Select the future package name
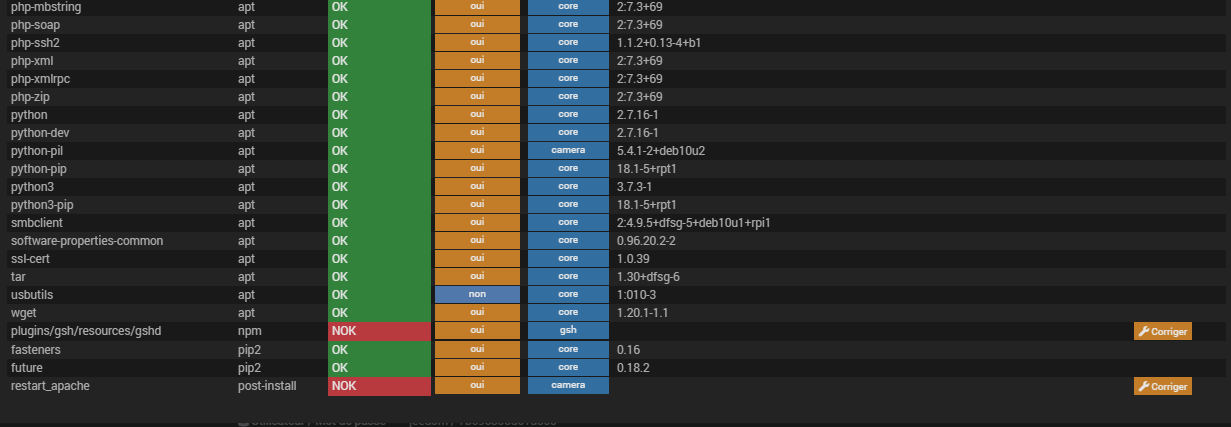1231x427 pixels. [28, 367]
